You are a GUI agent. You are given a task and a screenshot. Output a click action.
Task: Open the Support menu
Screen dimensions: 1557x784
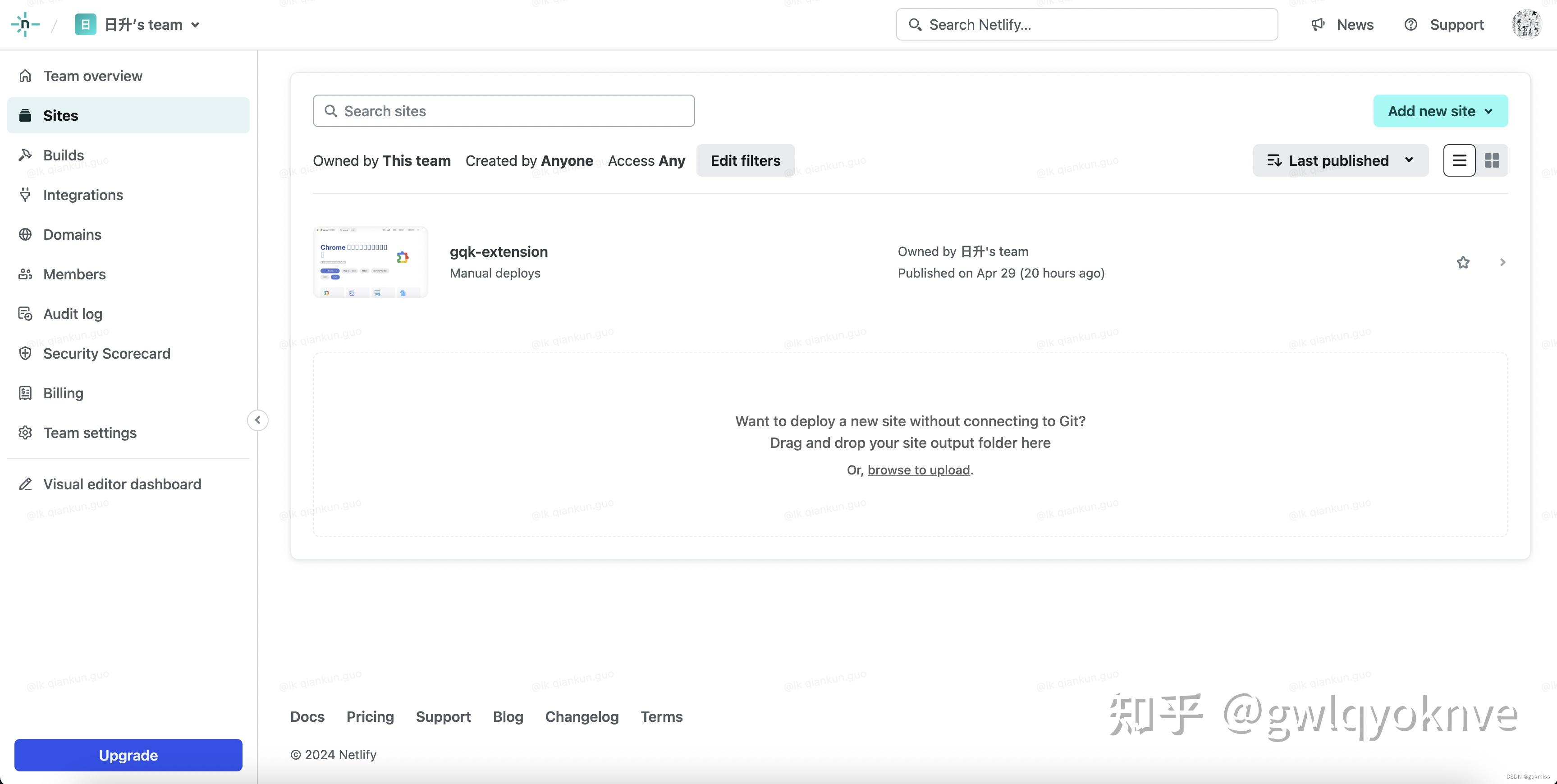coord(1443,24)
